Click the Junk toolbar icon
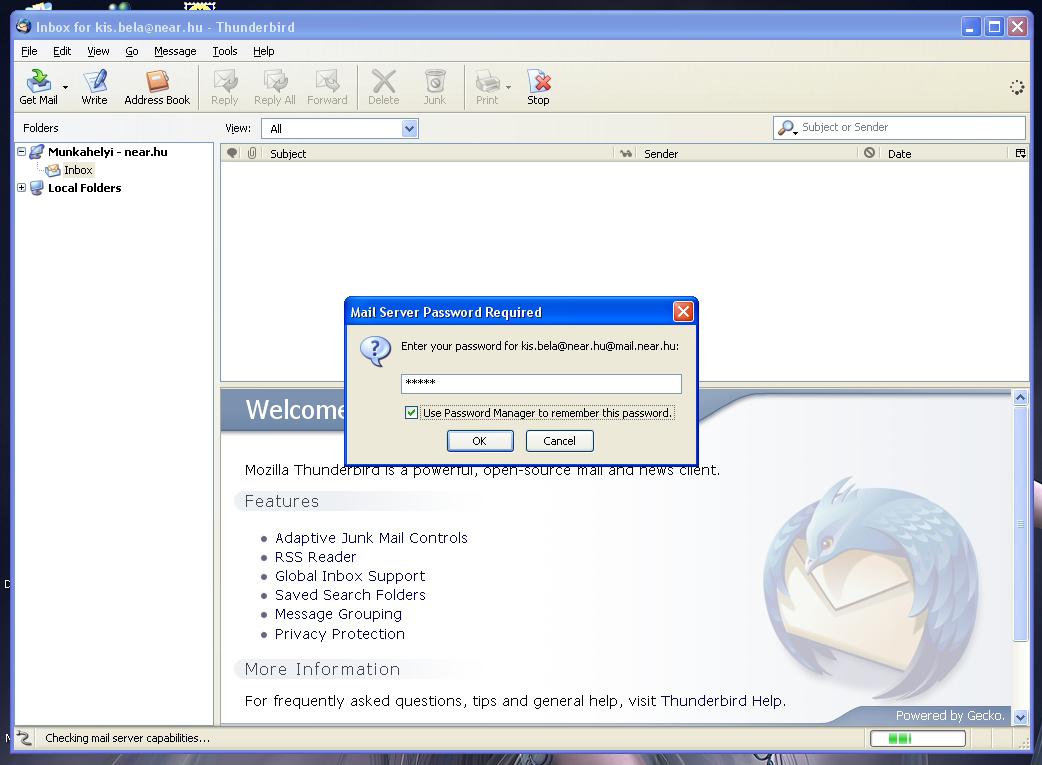 tap(434, 86)
